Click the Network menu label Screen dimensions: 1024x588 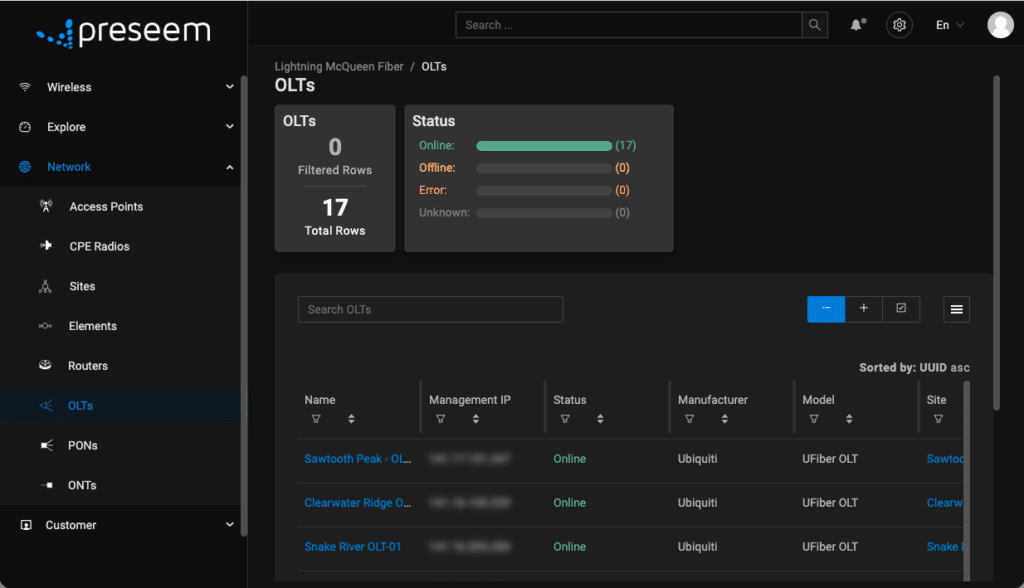coord(69,167)
